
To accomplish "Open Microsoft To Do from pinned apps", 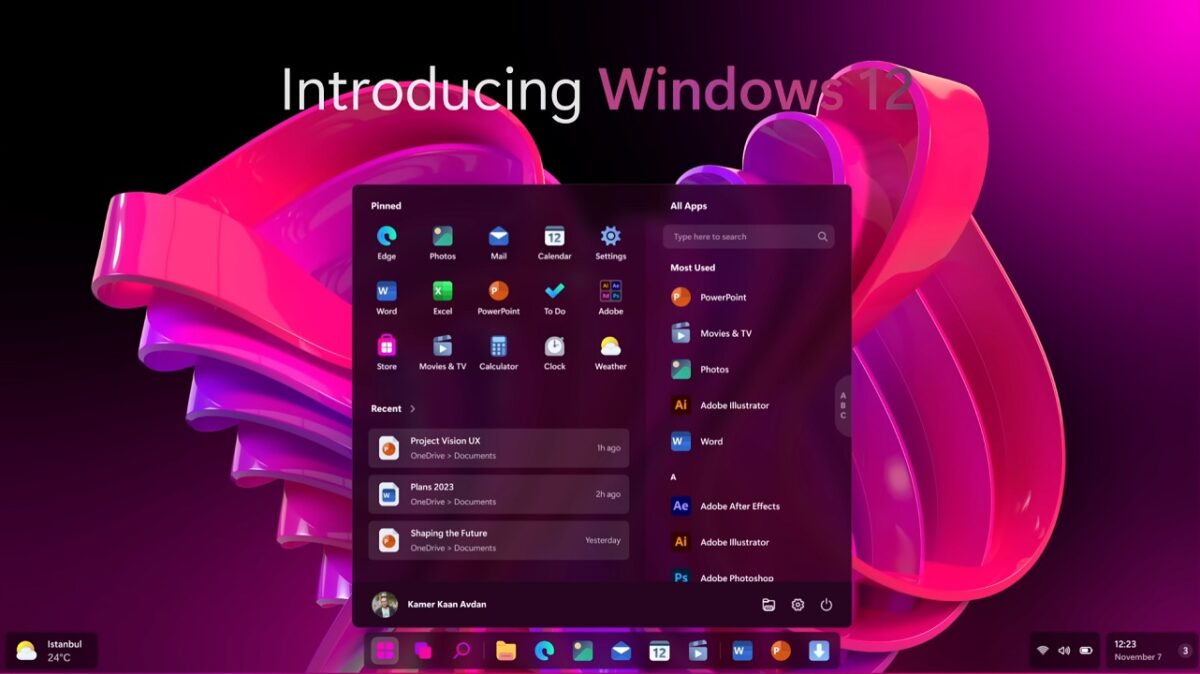I will [x=555, y=292].
